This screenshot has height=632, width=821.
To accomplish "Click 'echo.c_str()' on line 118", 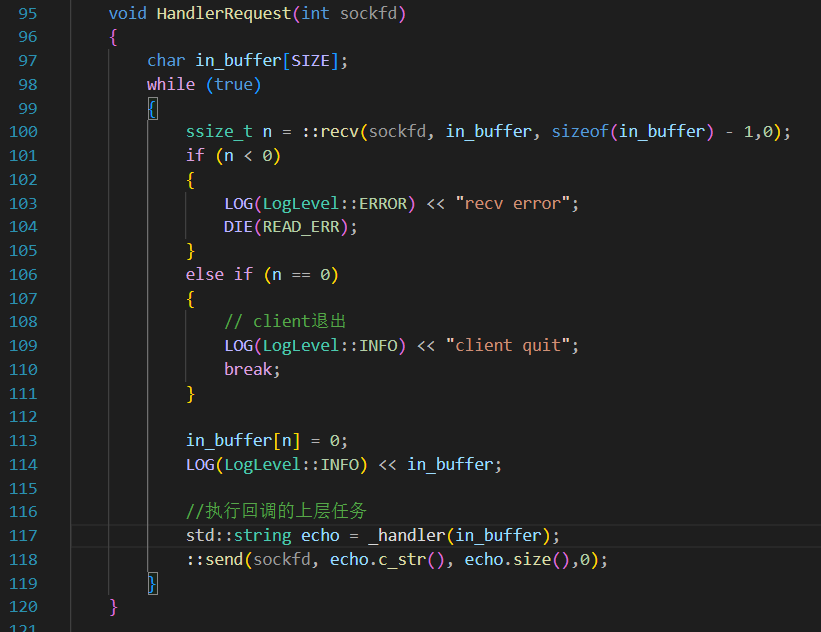I will [387, 560].
